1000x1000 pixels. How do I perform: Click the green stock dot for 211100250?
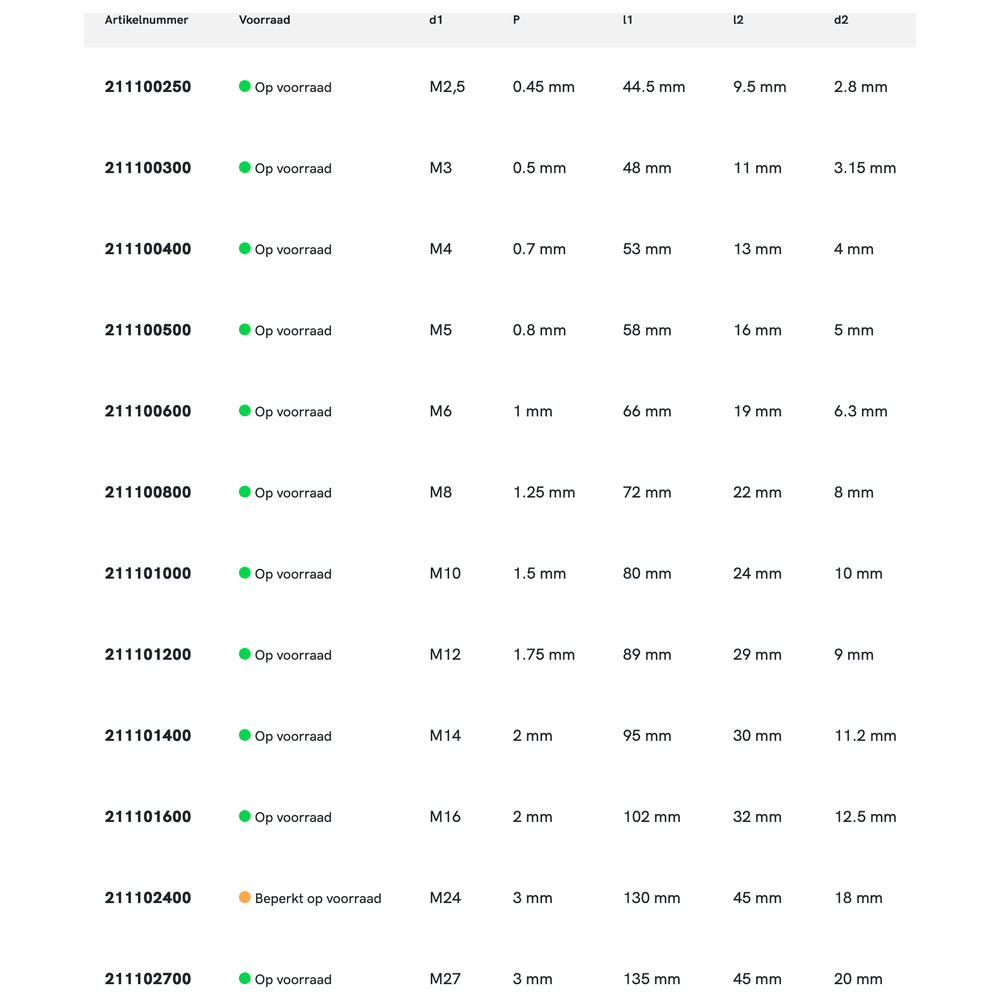[x=244, y=86]
